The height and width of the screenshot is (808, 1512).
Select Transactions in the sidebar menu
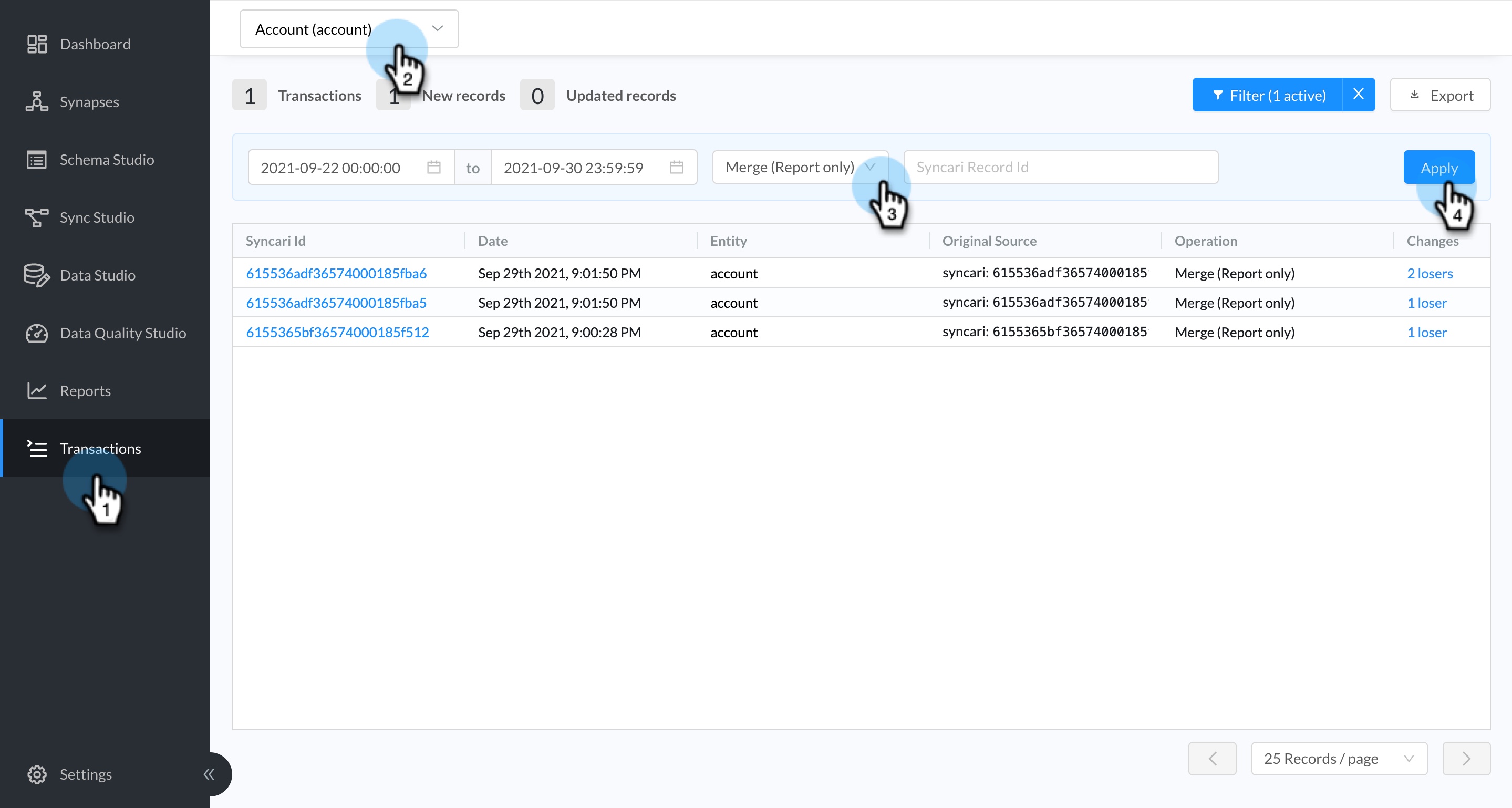100,448
